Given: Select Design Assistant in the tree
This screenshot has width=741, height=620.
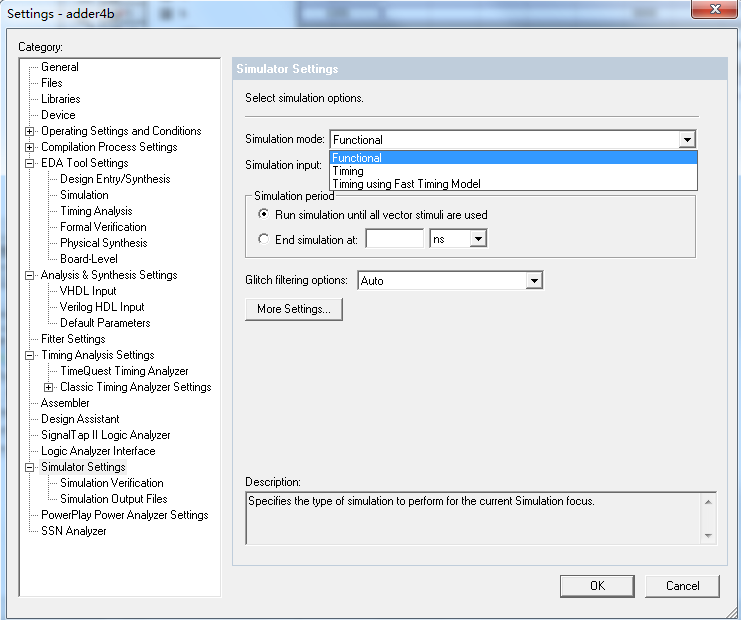Looking at the screenshot, I should coord(80,419).
